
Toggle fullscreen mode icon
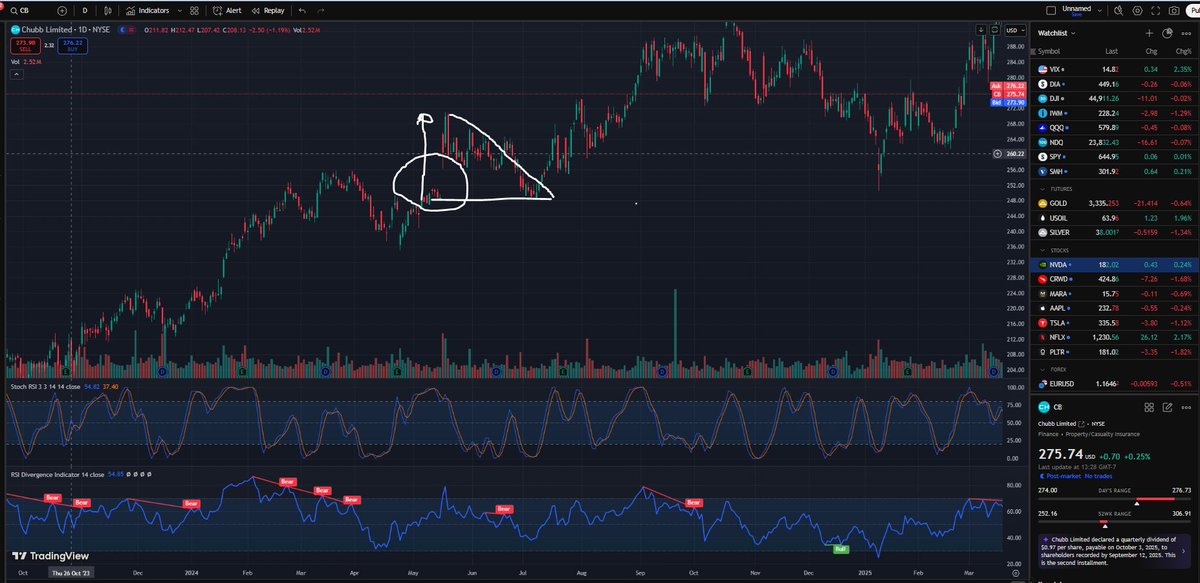pyautogui.click(x=1157, y=10)
